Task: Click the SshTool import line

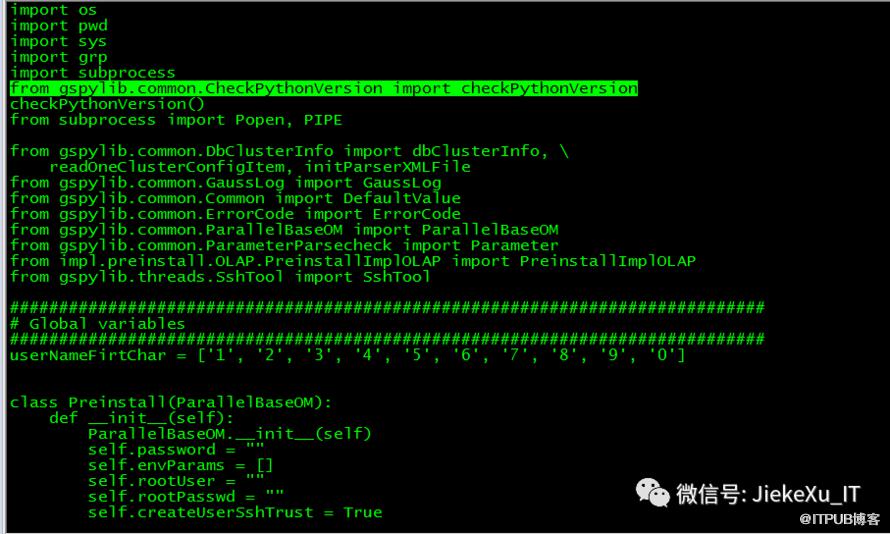Action: coord(220,276)
